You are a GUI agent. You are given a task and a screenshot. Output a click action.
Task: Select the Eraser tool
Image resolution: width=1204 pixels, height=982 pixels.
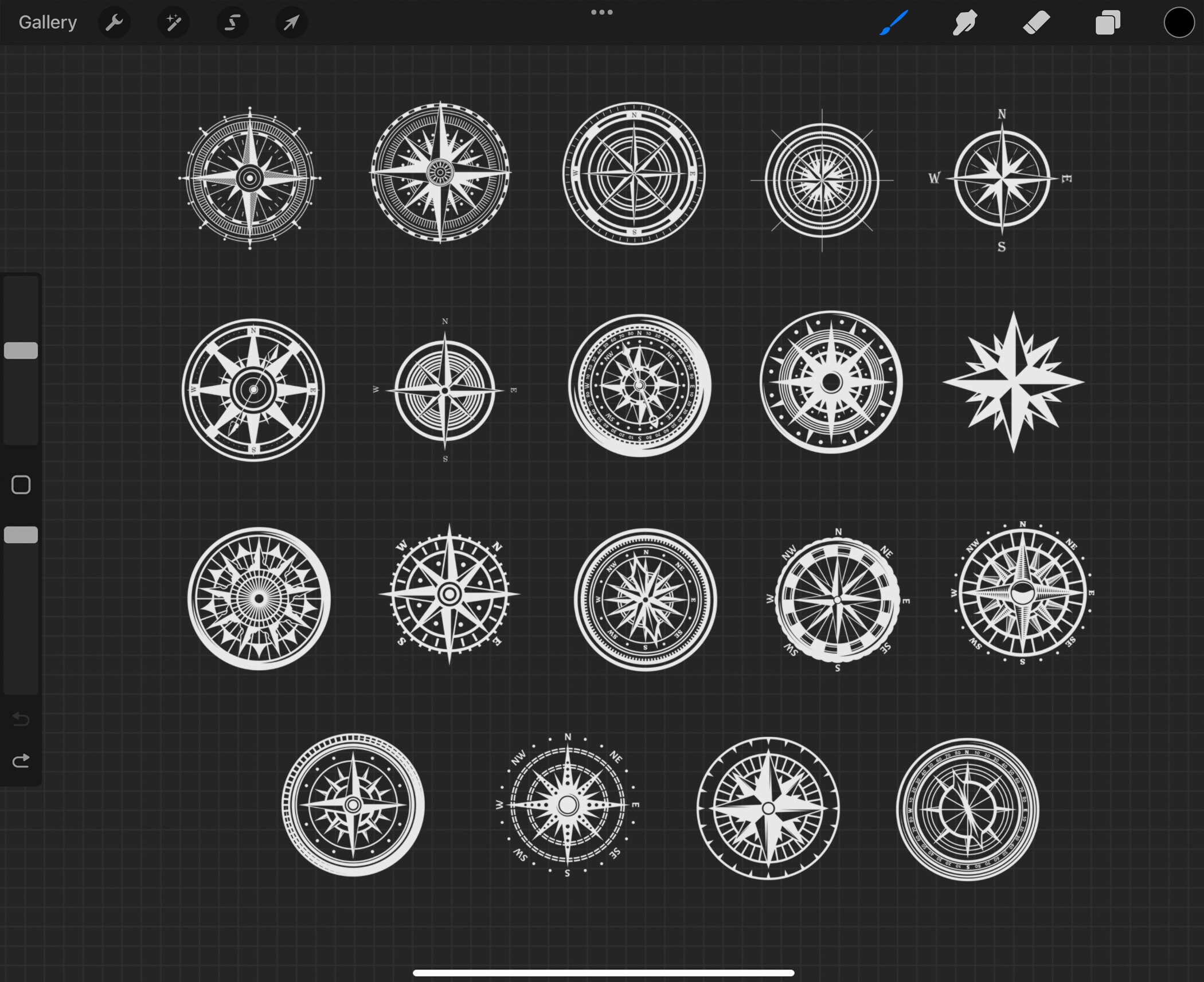(1036, 22)
